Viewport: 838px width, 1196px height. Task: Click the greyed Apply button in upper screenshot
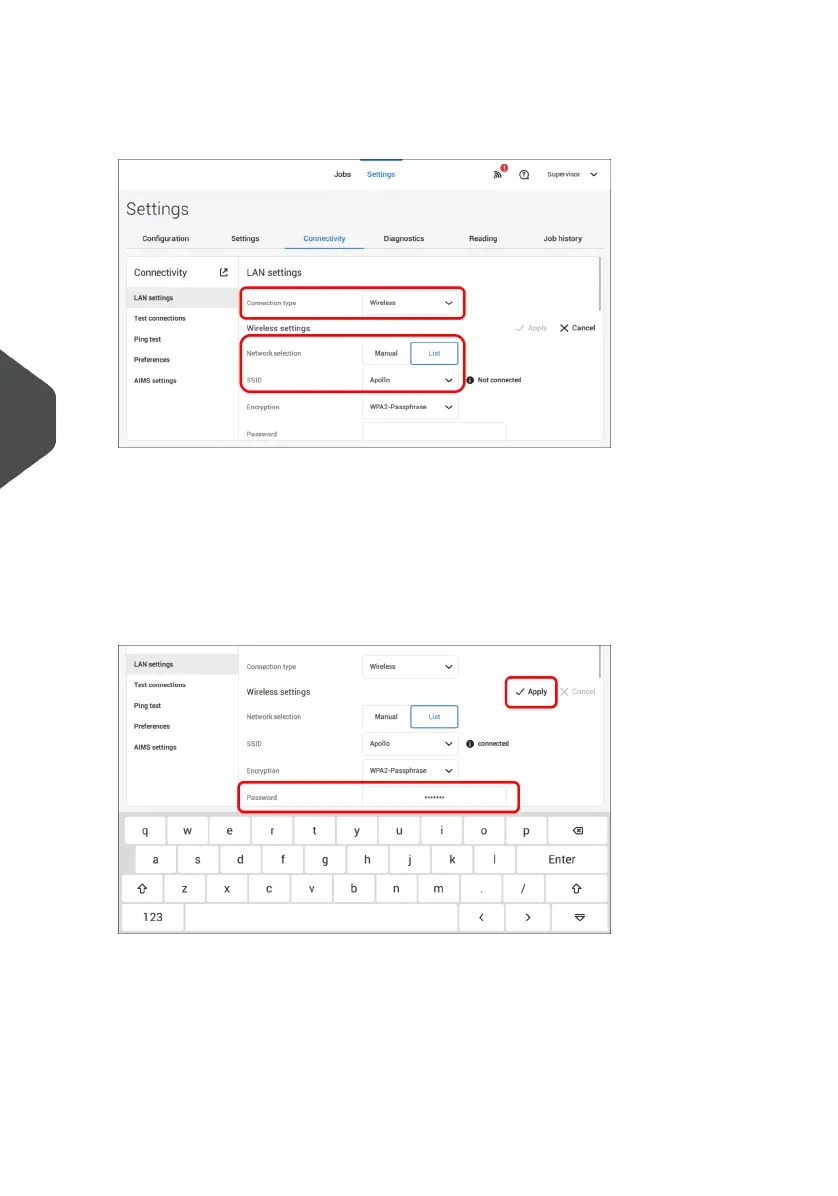click(x=531, y=328)
